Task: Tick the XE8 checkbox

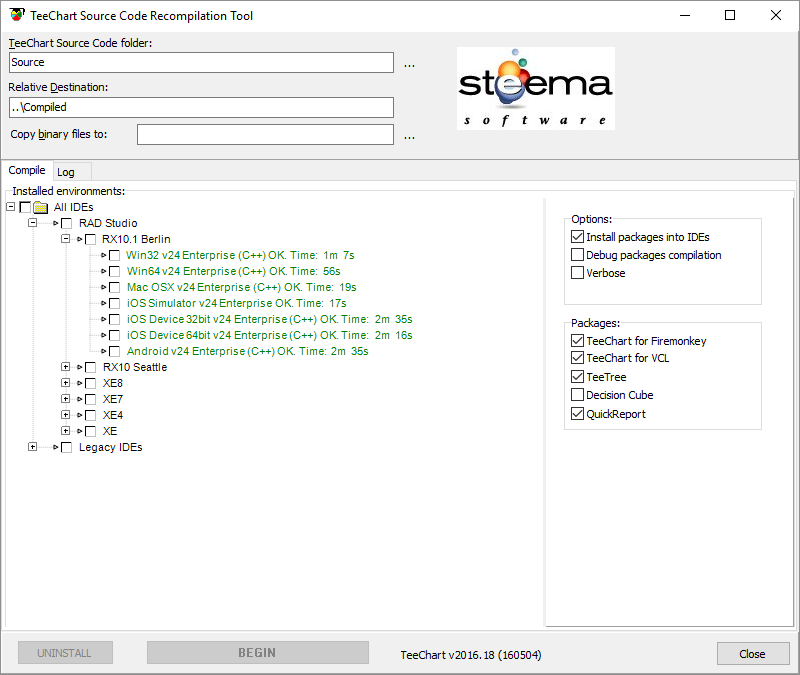Action: coord(90,383)
